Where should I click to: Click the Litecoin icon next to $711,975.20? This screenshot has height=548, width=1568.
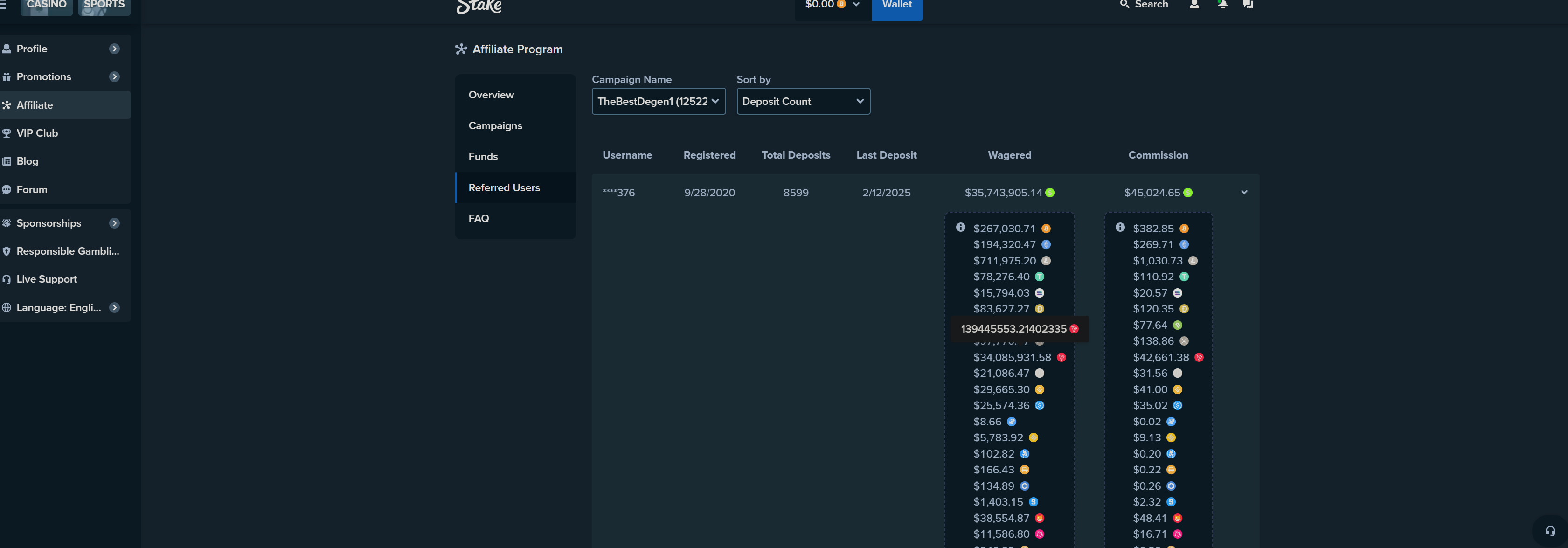click(1046, 261)
